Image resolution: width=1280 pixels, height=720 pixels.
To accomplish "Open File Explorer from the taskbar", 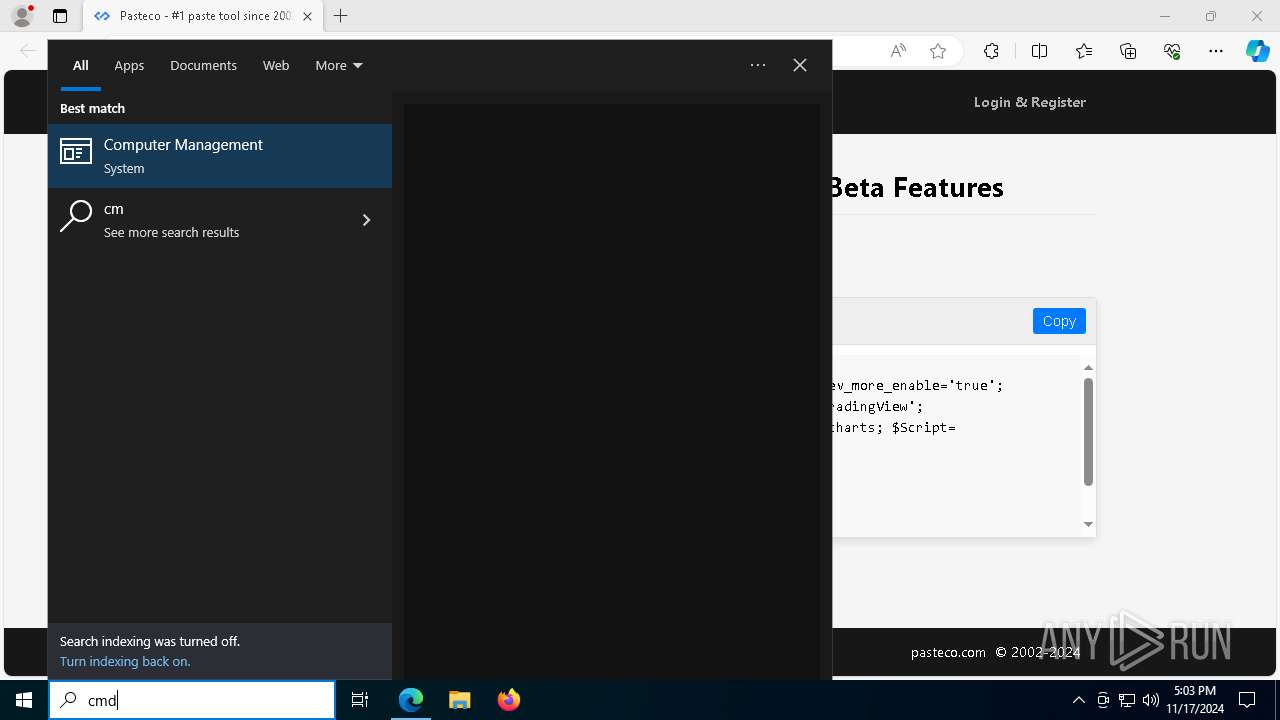I will click(460, 700).
